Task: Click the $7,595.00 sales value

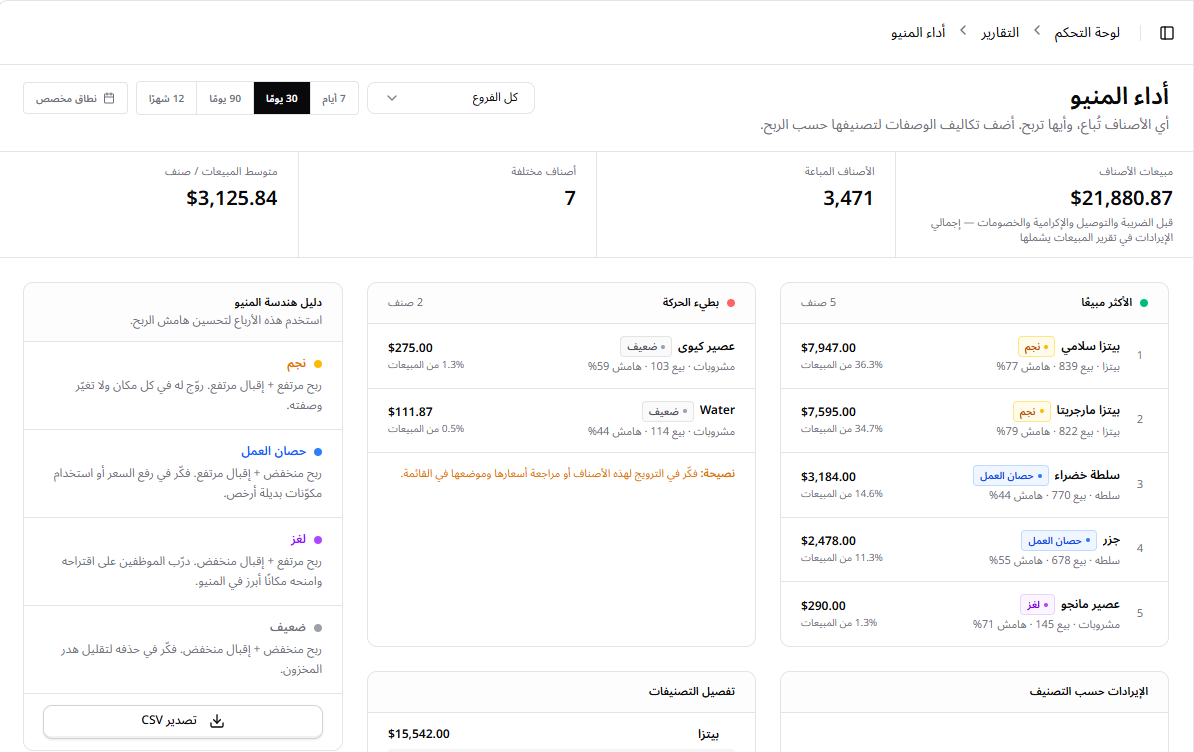Action: (x=828, y=412)
